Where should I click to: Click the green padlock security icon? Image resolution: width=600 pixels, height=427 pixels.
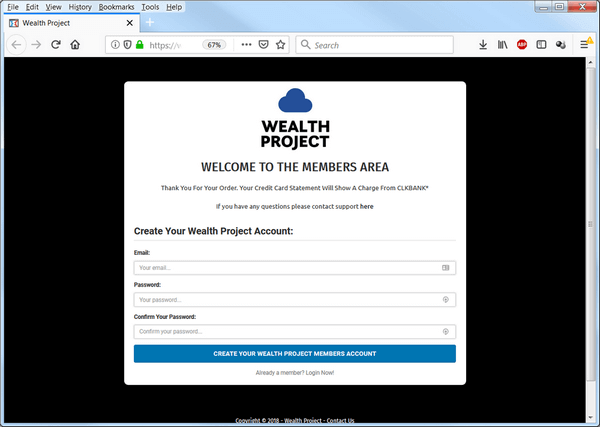pos(140,45)
